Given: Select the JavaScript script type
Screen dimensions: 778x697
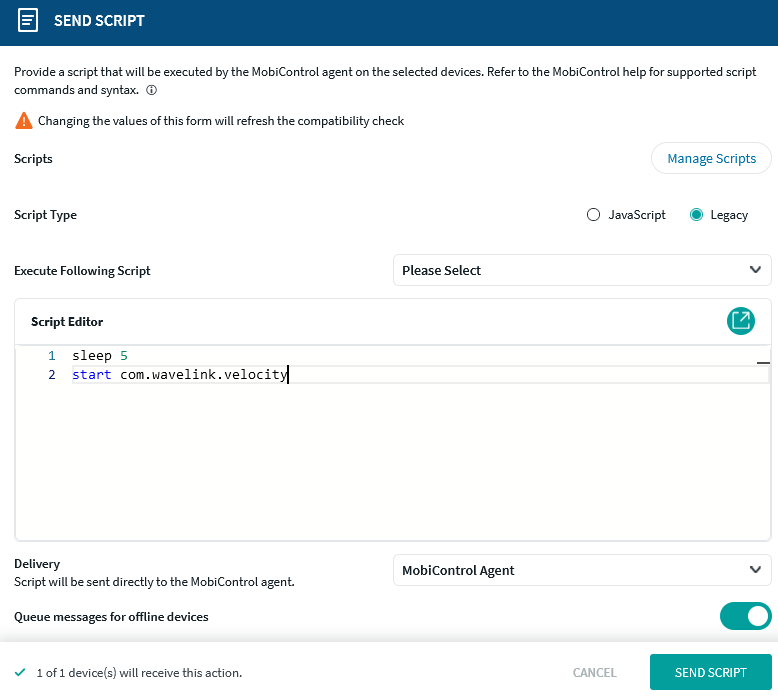Looking at the screenshot, I should (x=593, y=215).
